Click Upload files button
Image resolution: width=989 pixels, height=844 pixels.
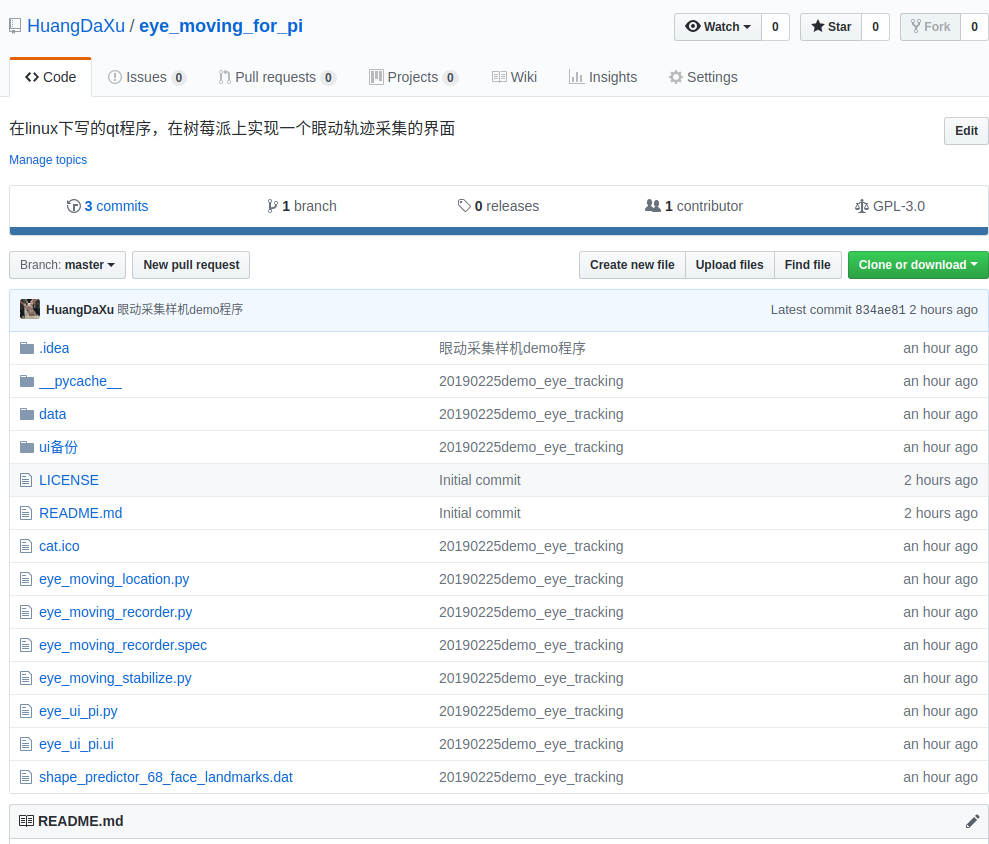[729, 265]
